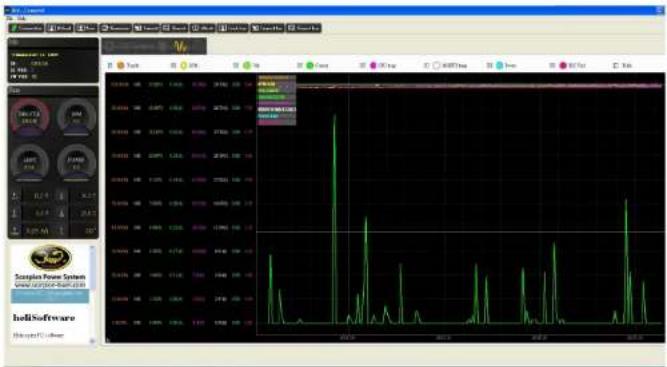Click the crimson series color circle
The width and height of the screenshot is (667, 367).
[563, 65]
